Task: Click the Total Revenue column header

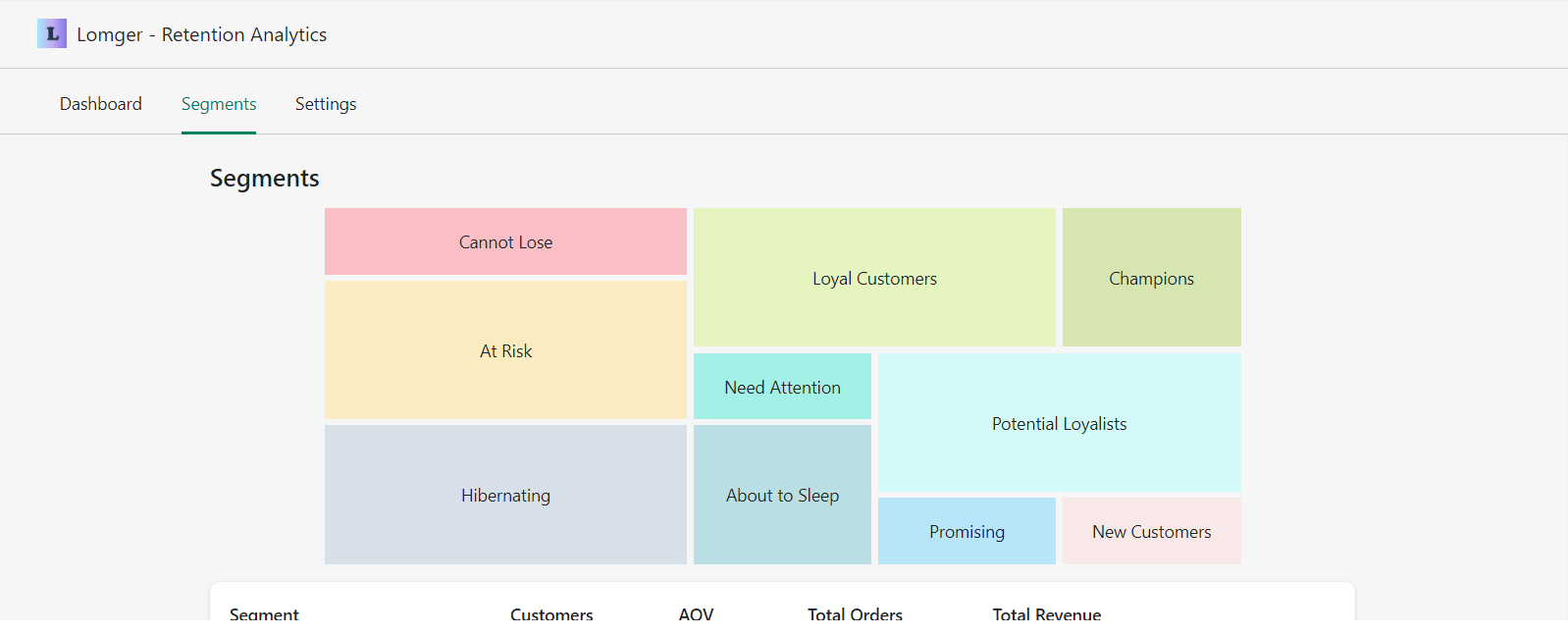Action: 1047,614
